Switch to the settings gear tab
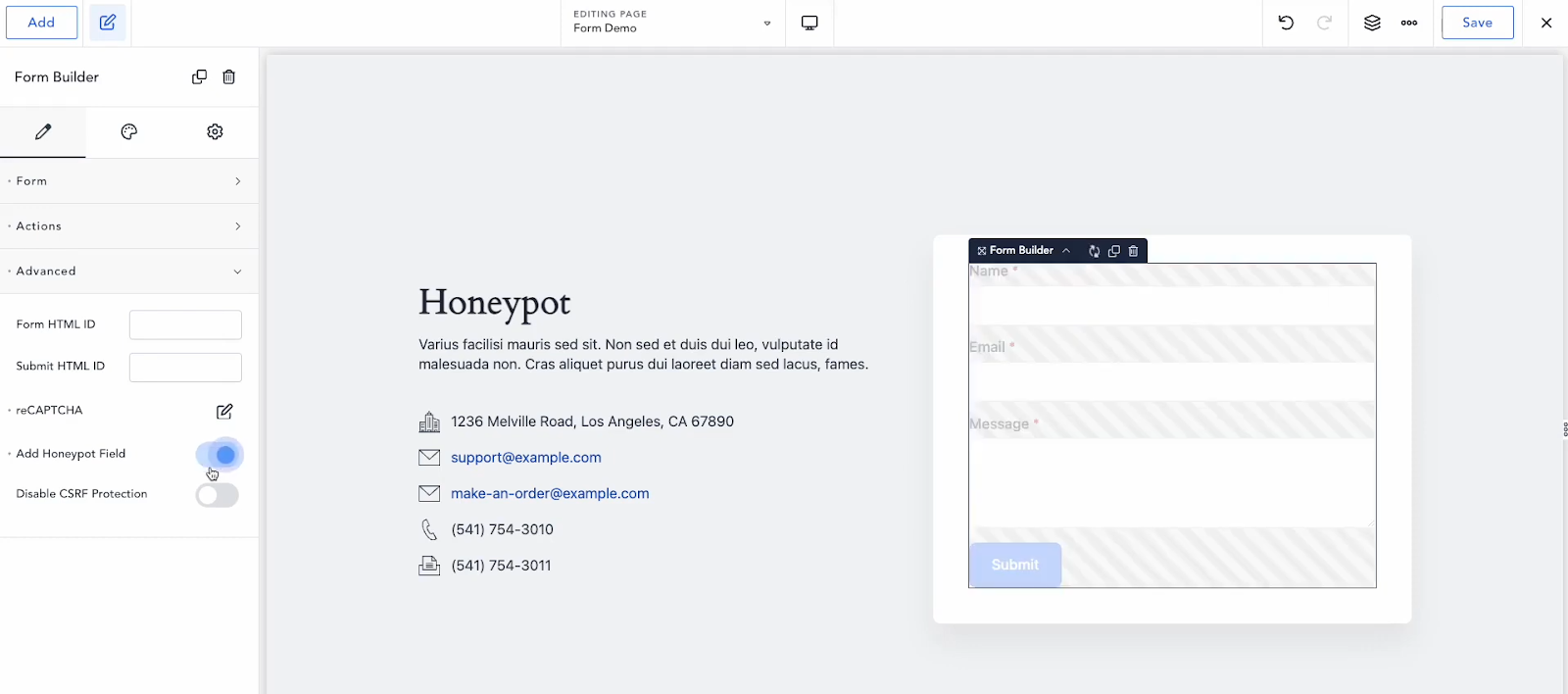Viewport: 1568px width, 694px height. (x=215, y=131)
